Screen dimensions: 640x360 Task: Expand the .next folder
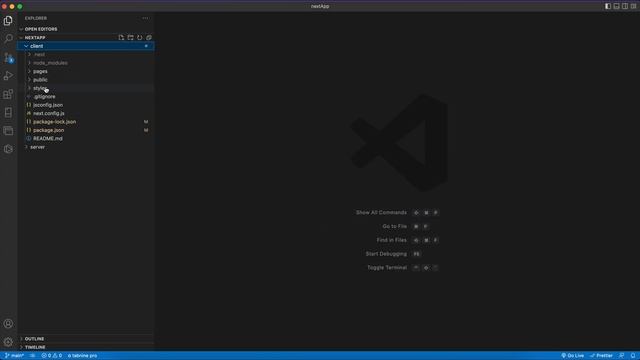(86, 55)
